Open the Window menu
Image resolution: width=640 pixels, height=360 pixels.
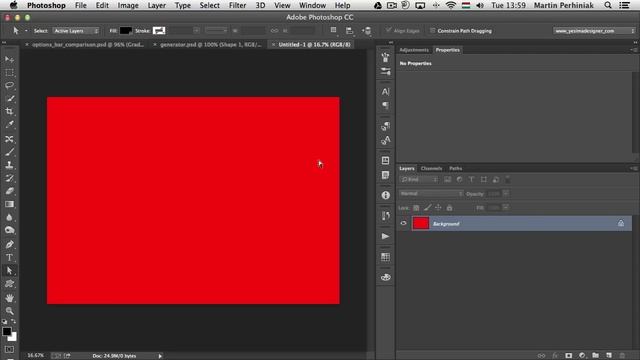coord(312,5)
